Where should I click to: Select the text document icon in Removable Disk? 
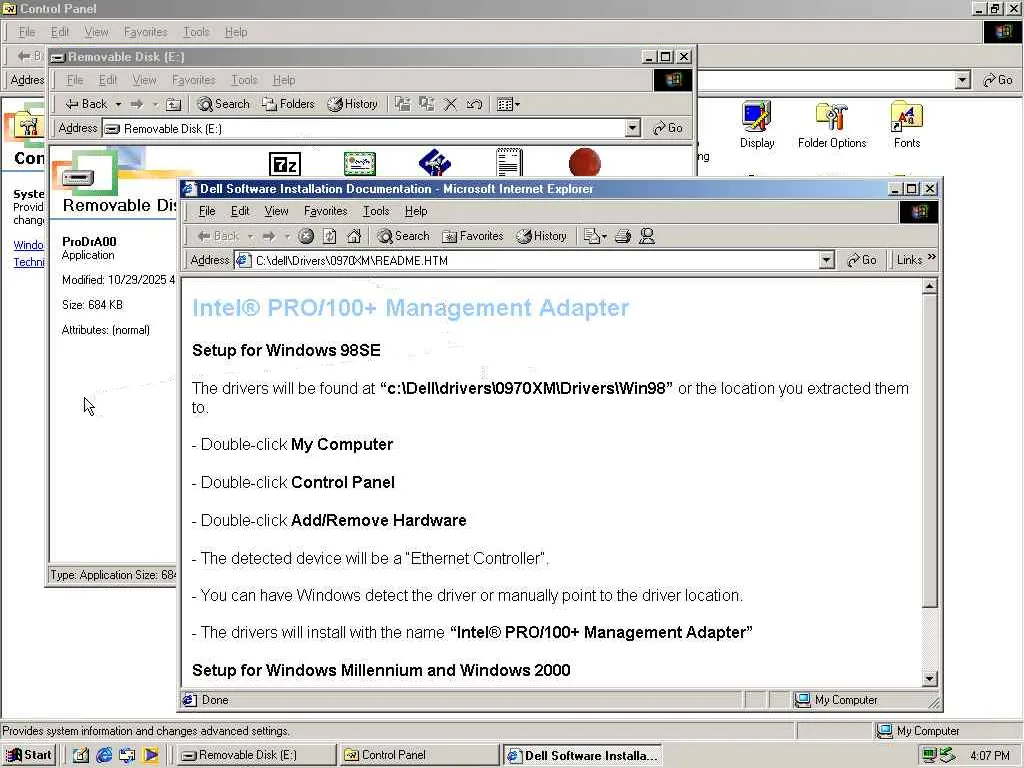[509, 162]
